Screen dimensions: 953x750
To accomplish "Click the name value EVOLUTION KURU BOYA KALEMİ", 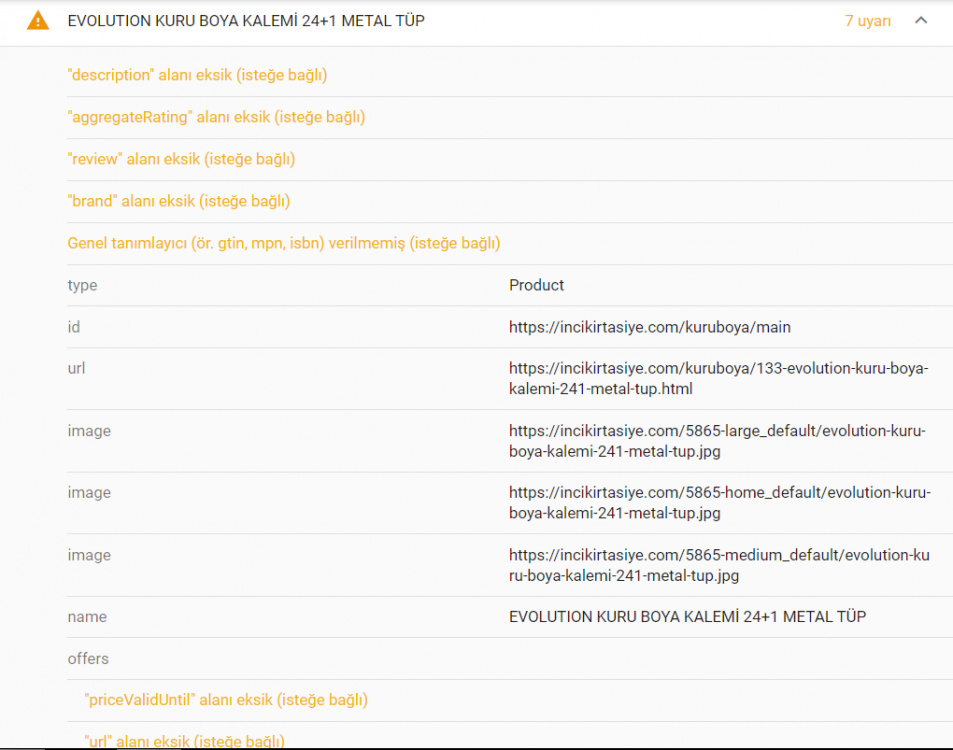I will click(x=687, y=617).
